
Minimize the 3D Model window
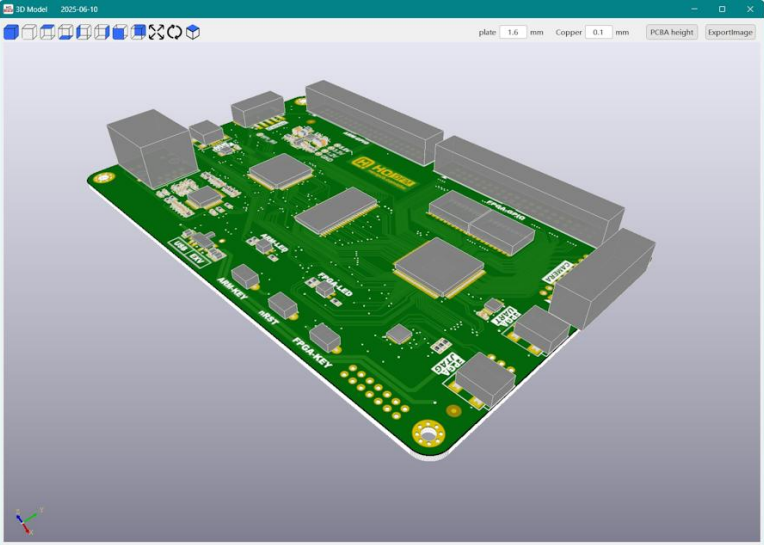coord(693,8)
